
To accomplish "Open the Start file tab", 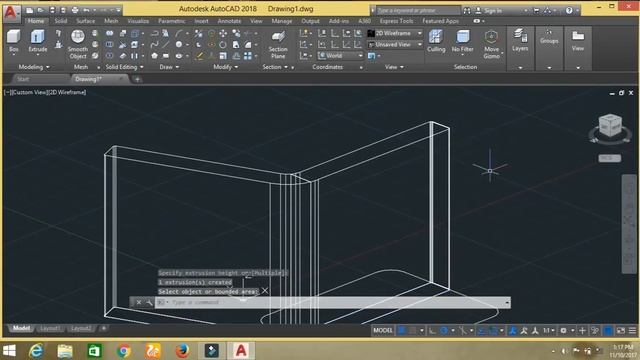I will (23, 79).
